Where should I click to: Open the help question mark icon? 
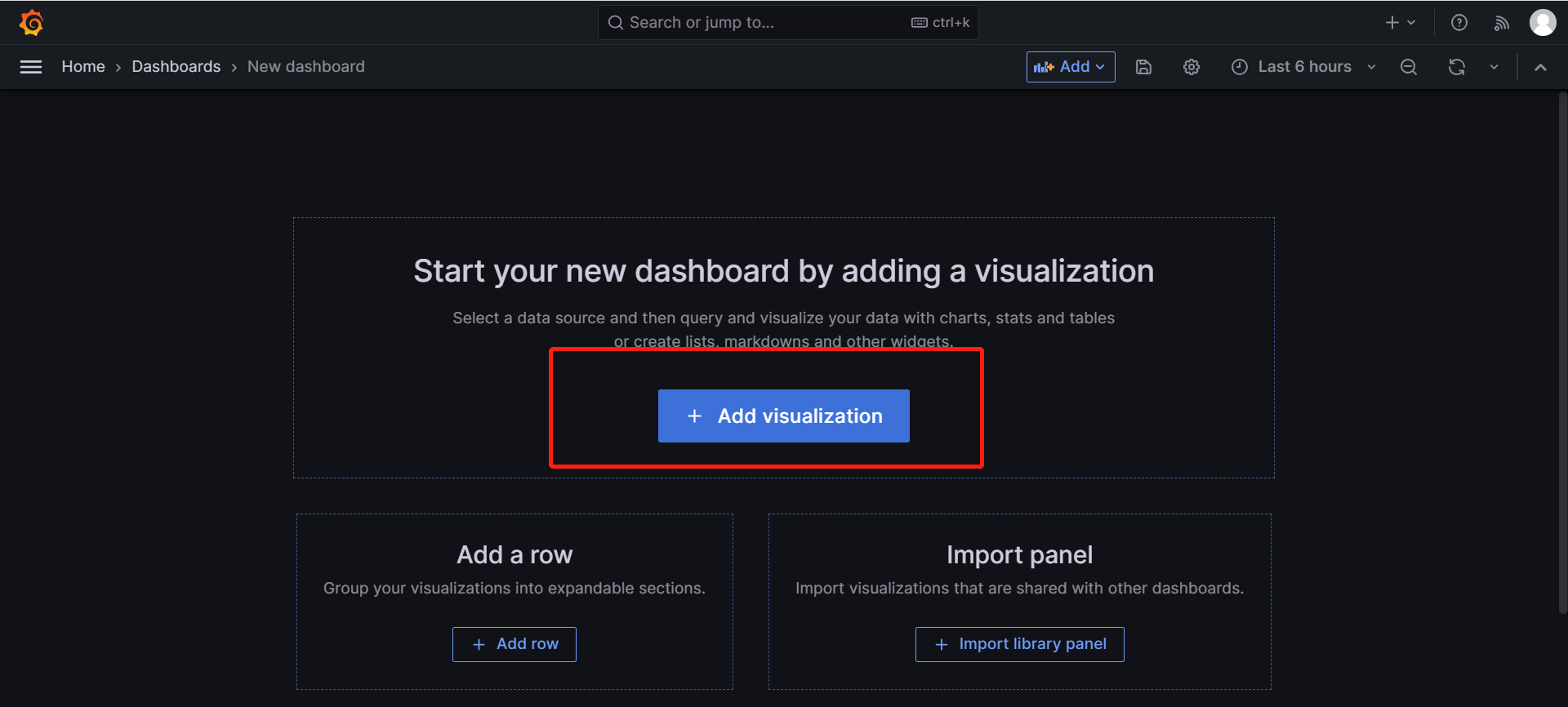pos(1459,23)
